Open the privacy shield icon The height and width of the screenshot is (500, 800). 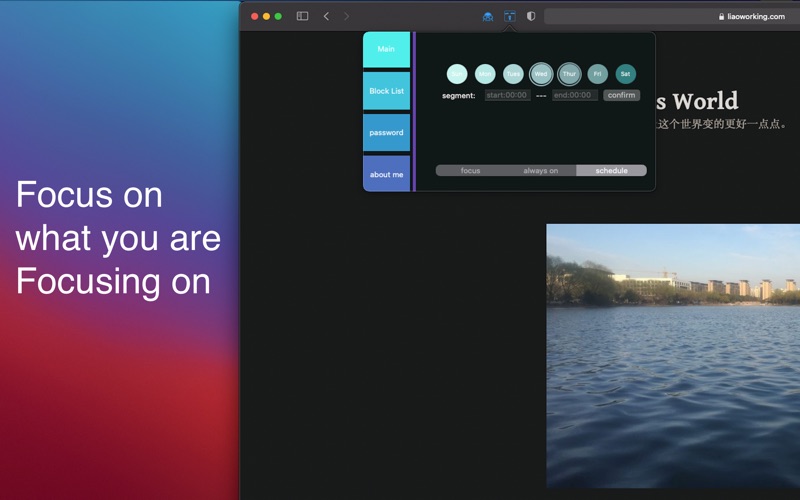tap(531, 16)
